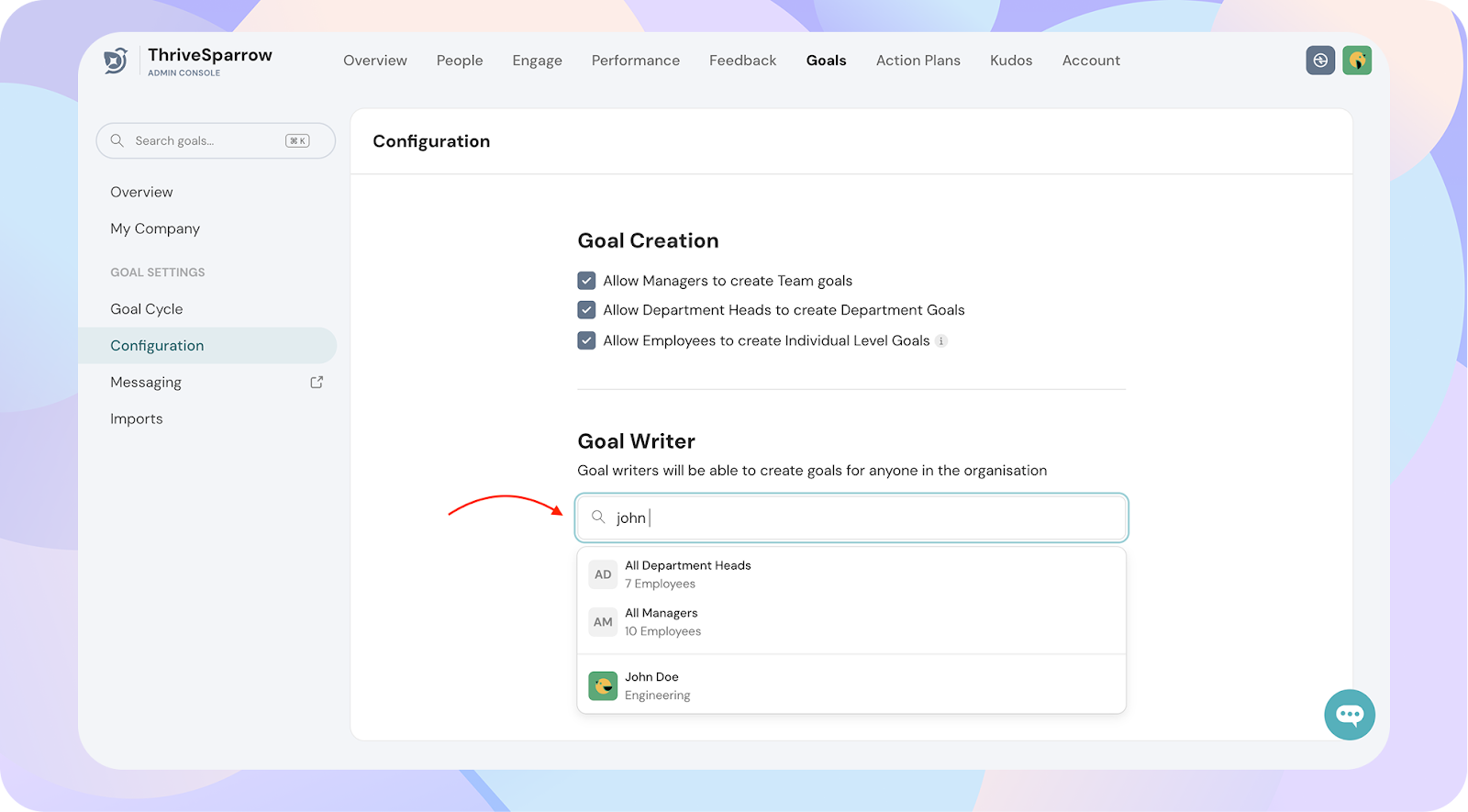Click the '10 Employees' text
1468x812 pixels.
coord(663,631)
